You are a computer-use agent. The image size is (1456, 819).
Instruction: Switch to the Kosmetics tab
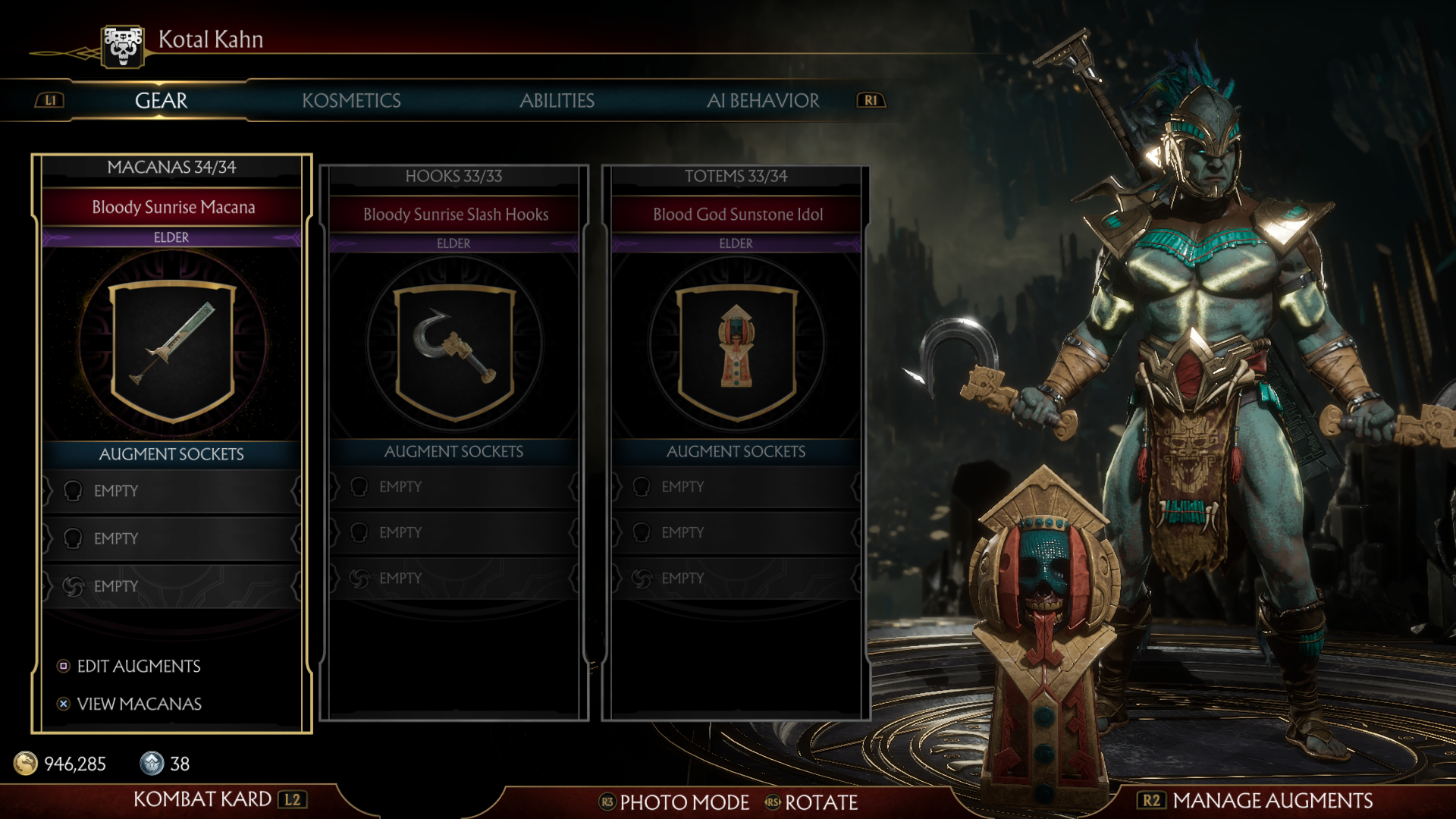tap(351, 100)
